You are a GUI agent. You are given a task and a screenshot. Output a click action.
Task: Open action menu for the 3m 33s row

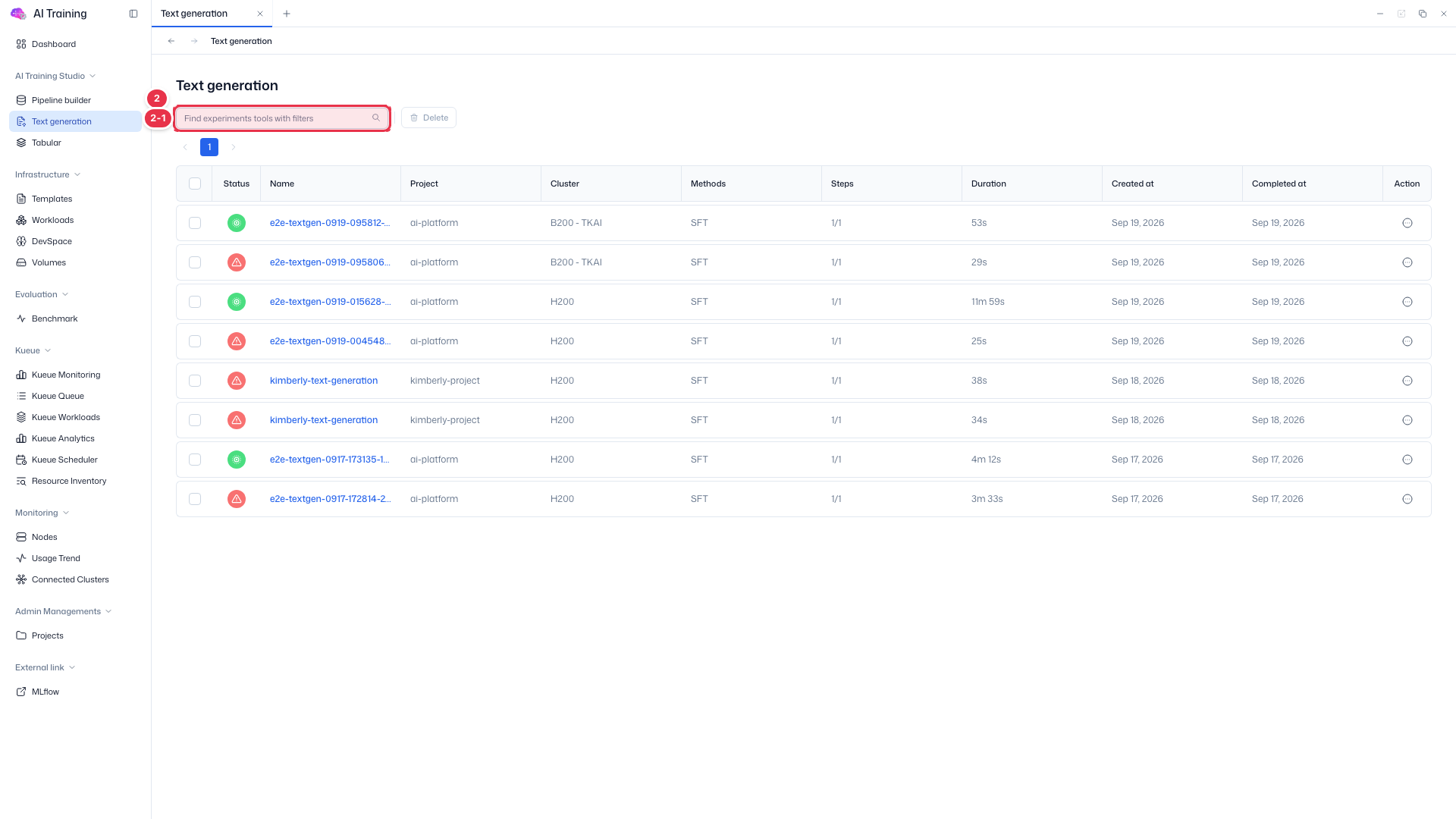(1407, 499)
